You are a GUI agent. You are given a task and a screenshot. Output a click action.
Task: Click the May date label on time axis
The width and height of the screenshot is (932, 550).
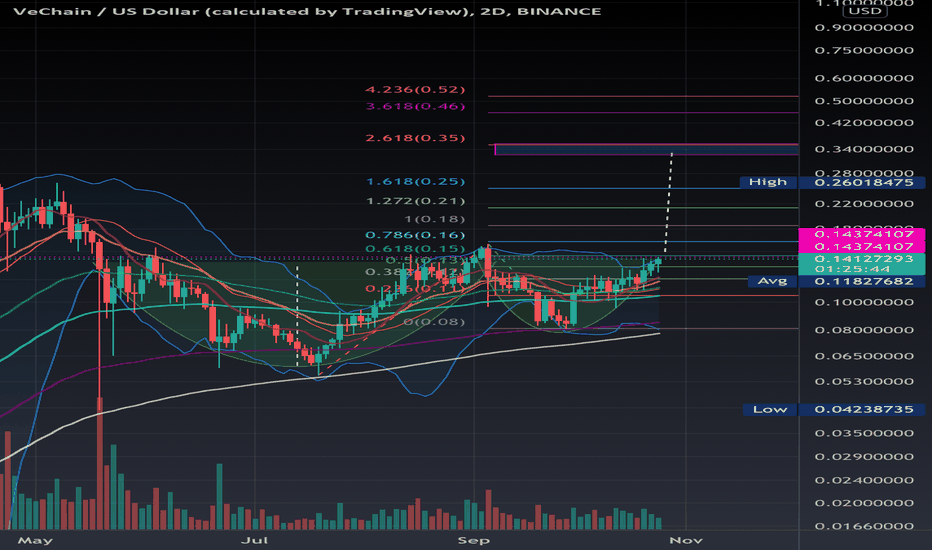pyautogui.click(x=35, y=540)
